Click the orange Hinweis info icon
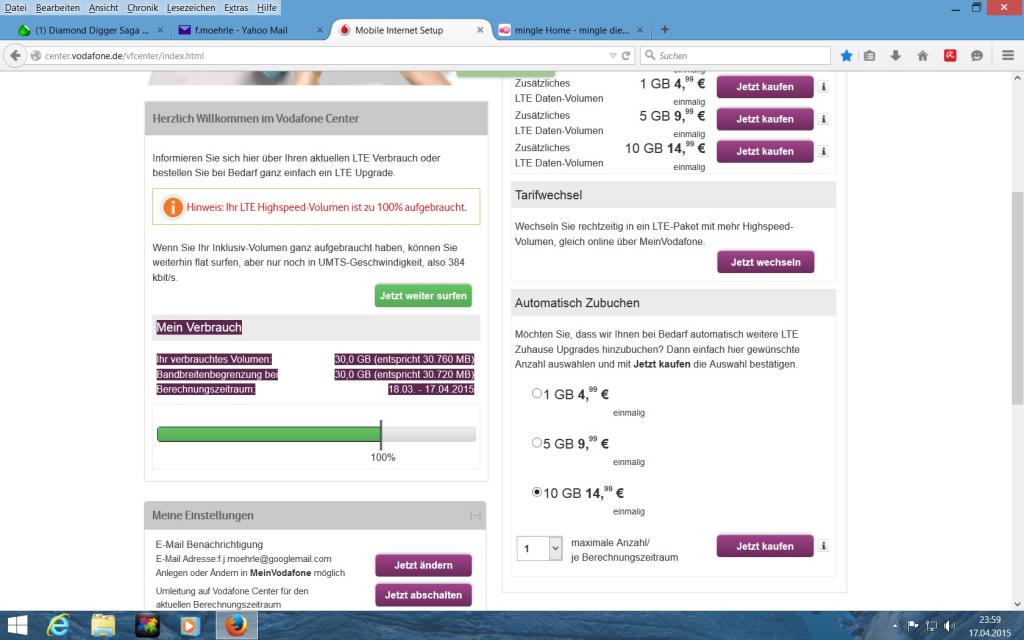This screenshot has height=640, width=1024. pos(172,207)
